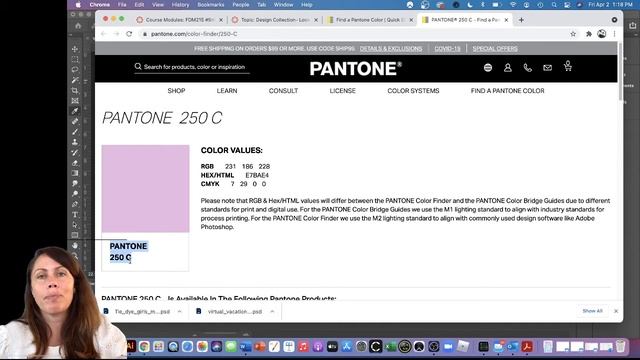Image resolution: width=640 pixels, height=360 pixels.
Task: Select the Clone Stamp tool in Photoshop
Action: [75, 142]
